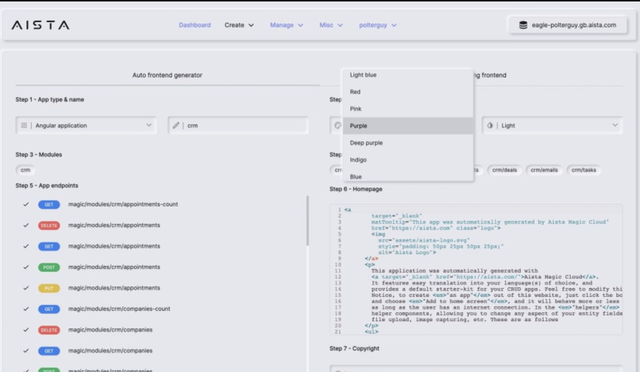Click the grid icon in the Angular application field
The image size is (640, 372).
click(x=24, y=125)
